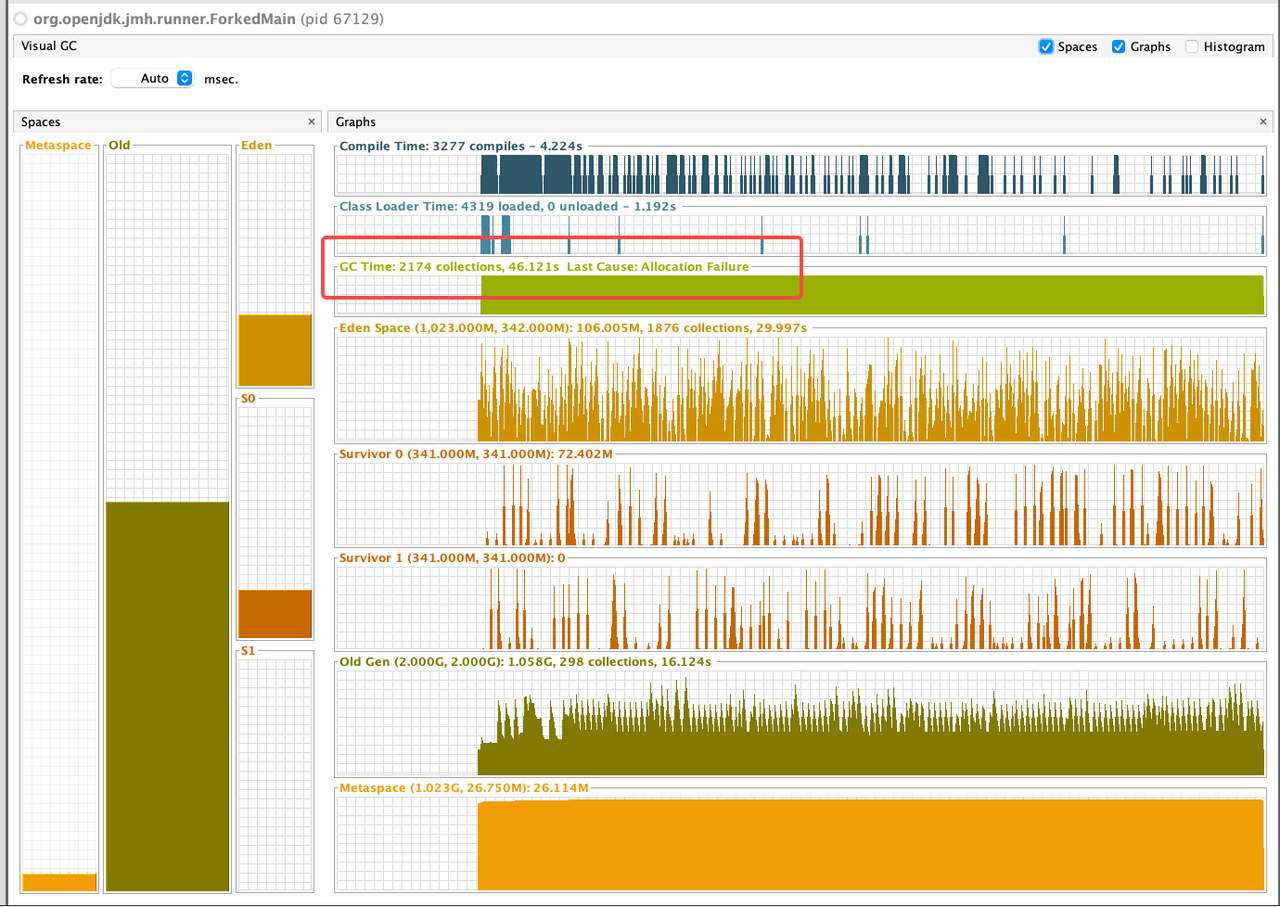Screen dimensions: 1280x907
Task: Click the S1 label in Spaces
Action: point(249,651)
